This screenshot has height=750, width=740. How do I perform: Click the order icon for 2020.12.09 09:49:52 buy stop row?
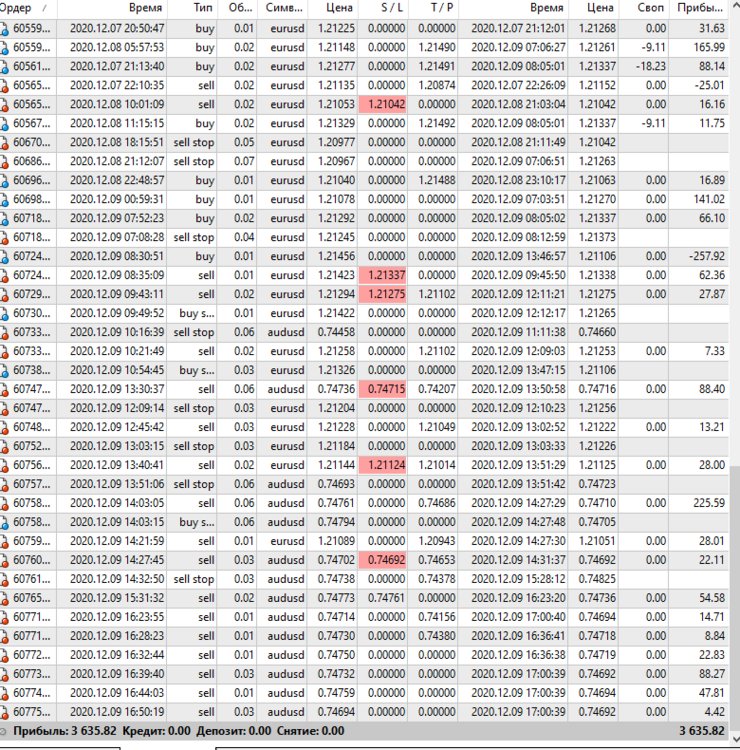pyautogui.click(x=4, y=314)
